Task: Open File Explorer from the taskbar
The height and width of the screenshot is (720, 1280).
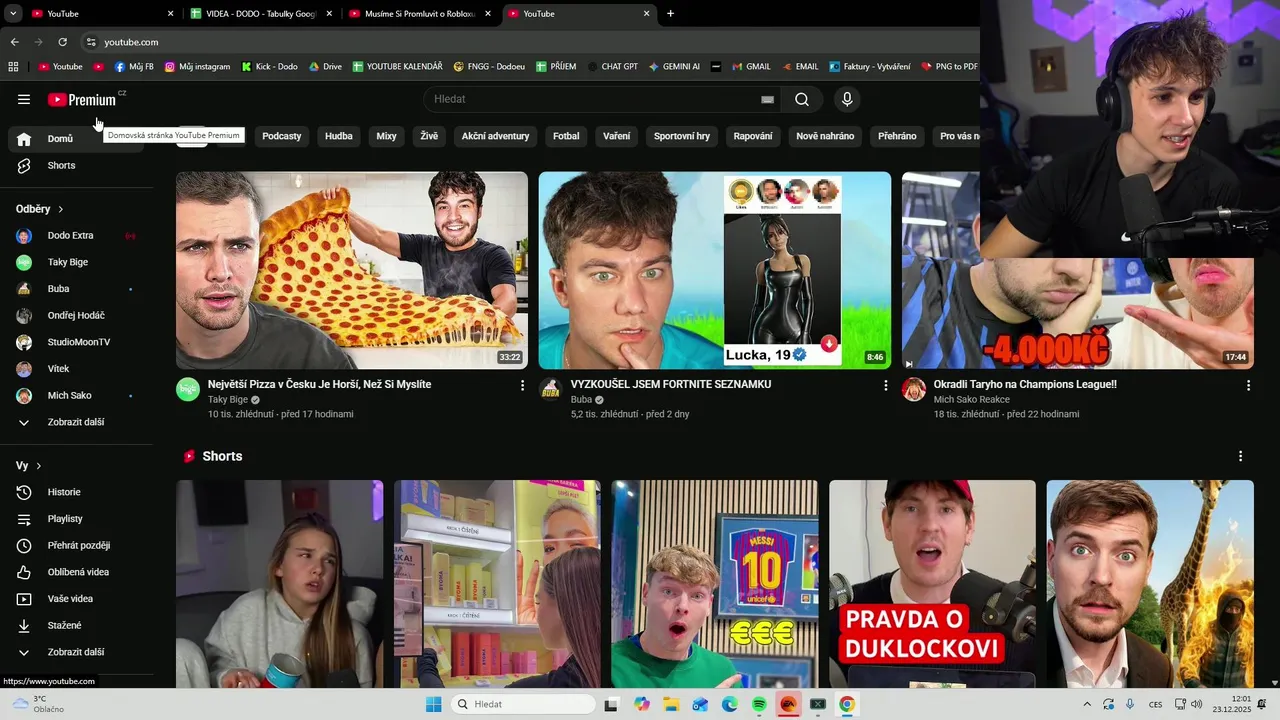Action: [x=671, y=704]
